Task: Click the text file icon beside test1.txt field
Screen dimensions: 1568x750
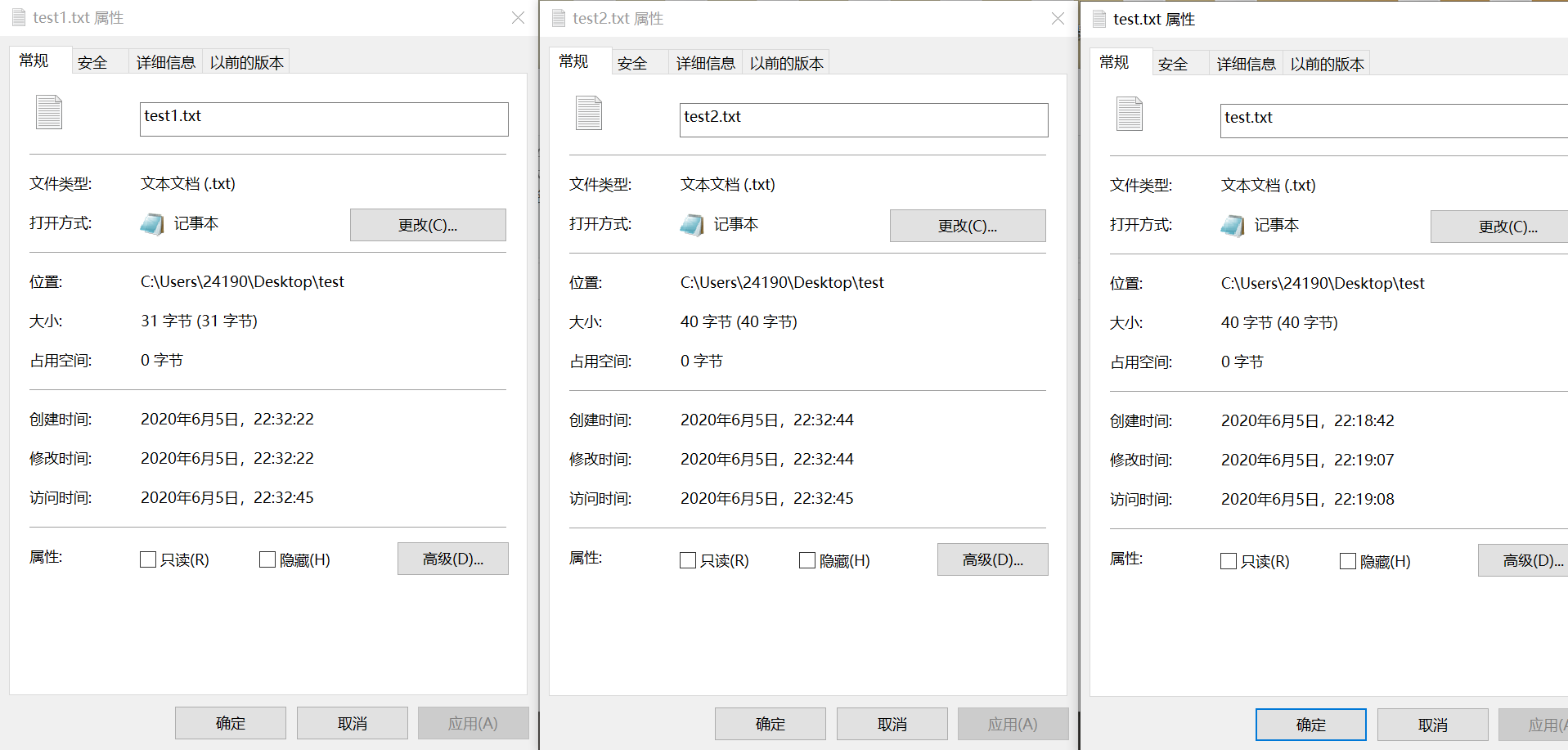Action: coord(48,113)
